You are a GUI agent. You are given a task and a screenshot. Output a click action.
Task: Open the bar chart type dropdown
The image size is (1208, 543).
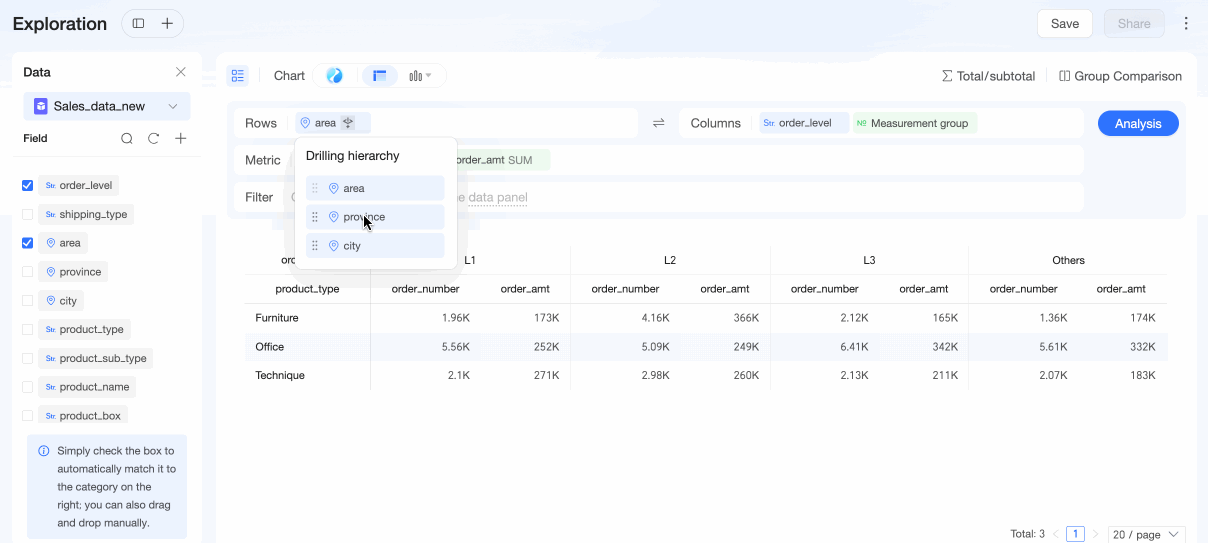coord(420,76)
